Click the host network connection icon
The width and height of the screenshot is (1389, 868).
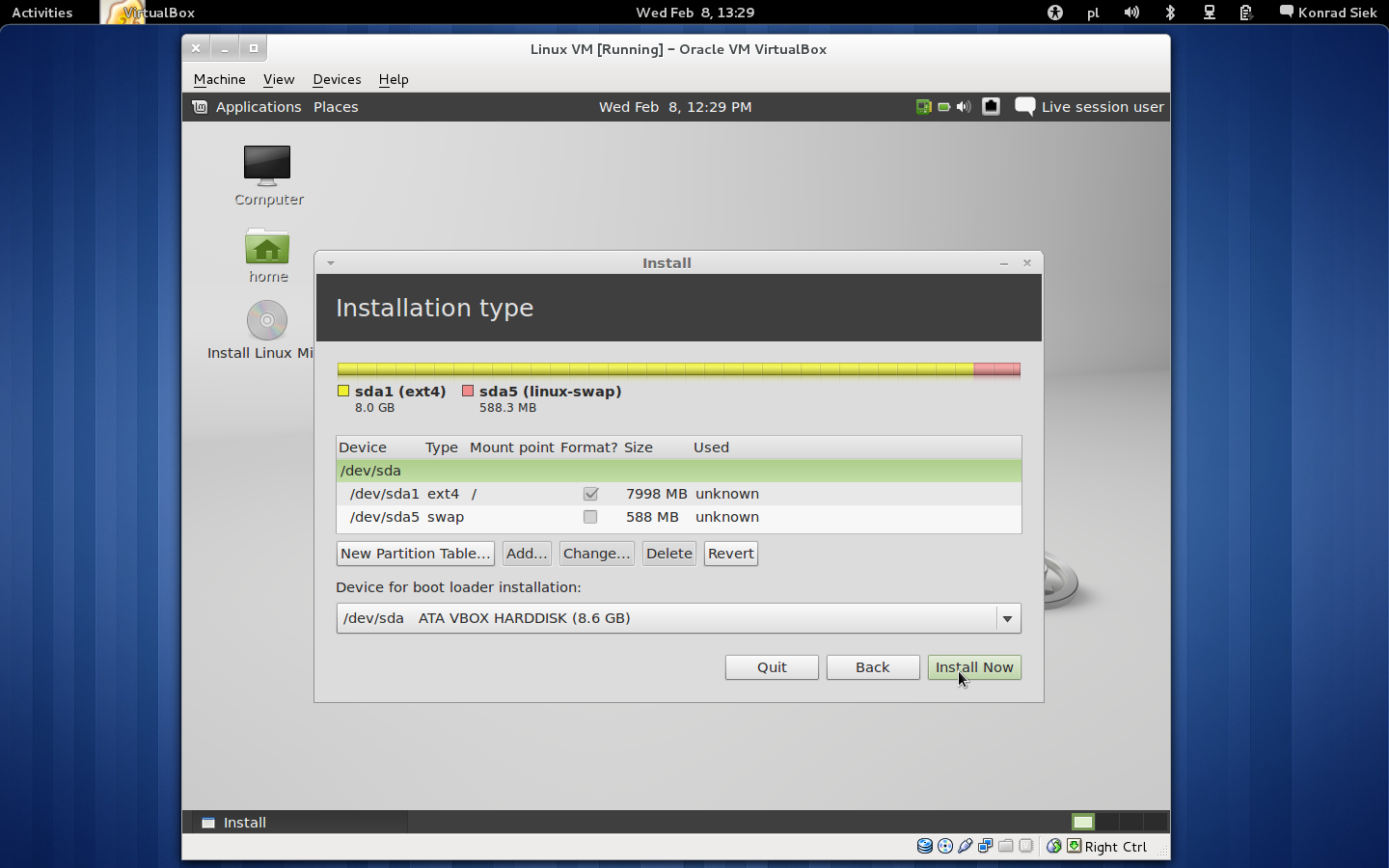click(x=1209, y=13)
